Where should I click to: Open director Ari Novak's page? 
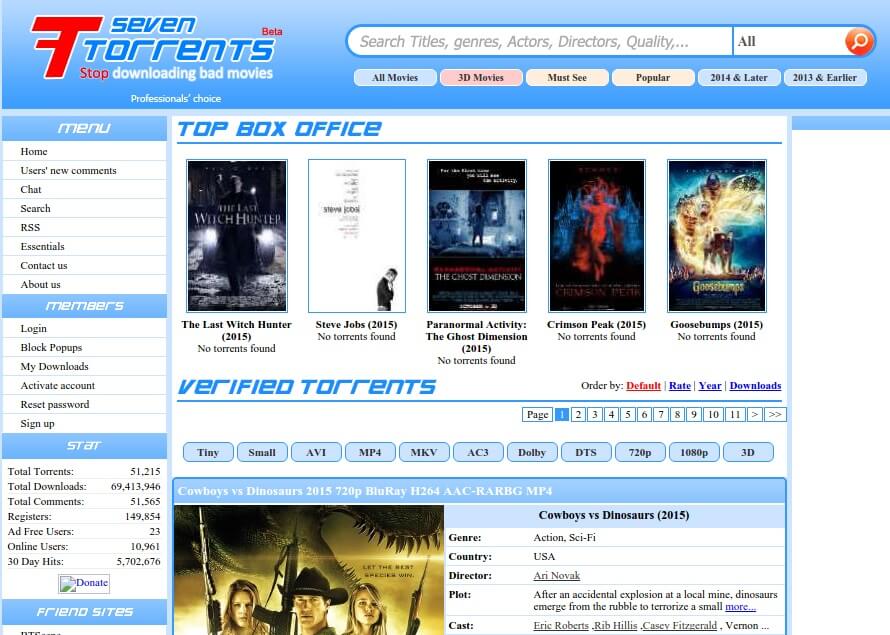556,575
